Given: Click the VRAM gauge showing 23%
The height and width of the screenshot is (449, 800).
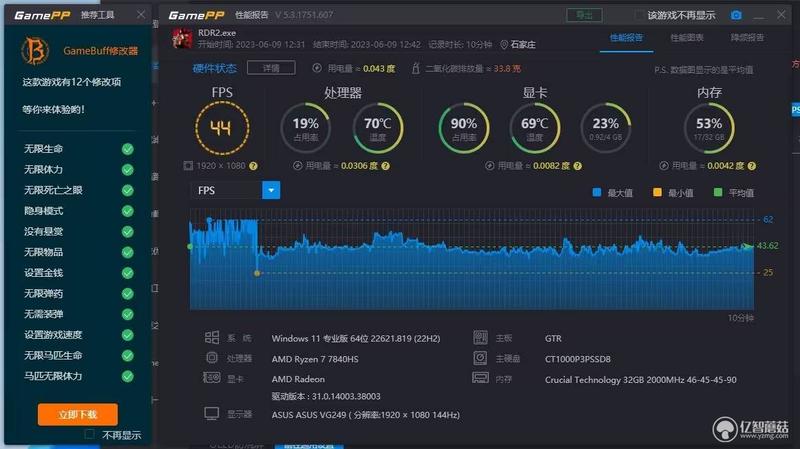Looking at the screenshot, I should point(606,128).
